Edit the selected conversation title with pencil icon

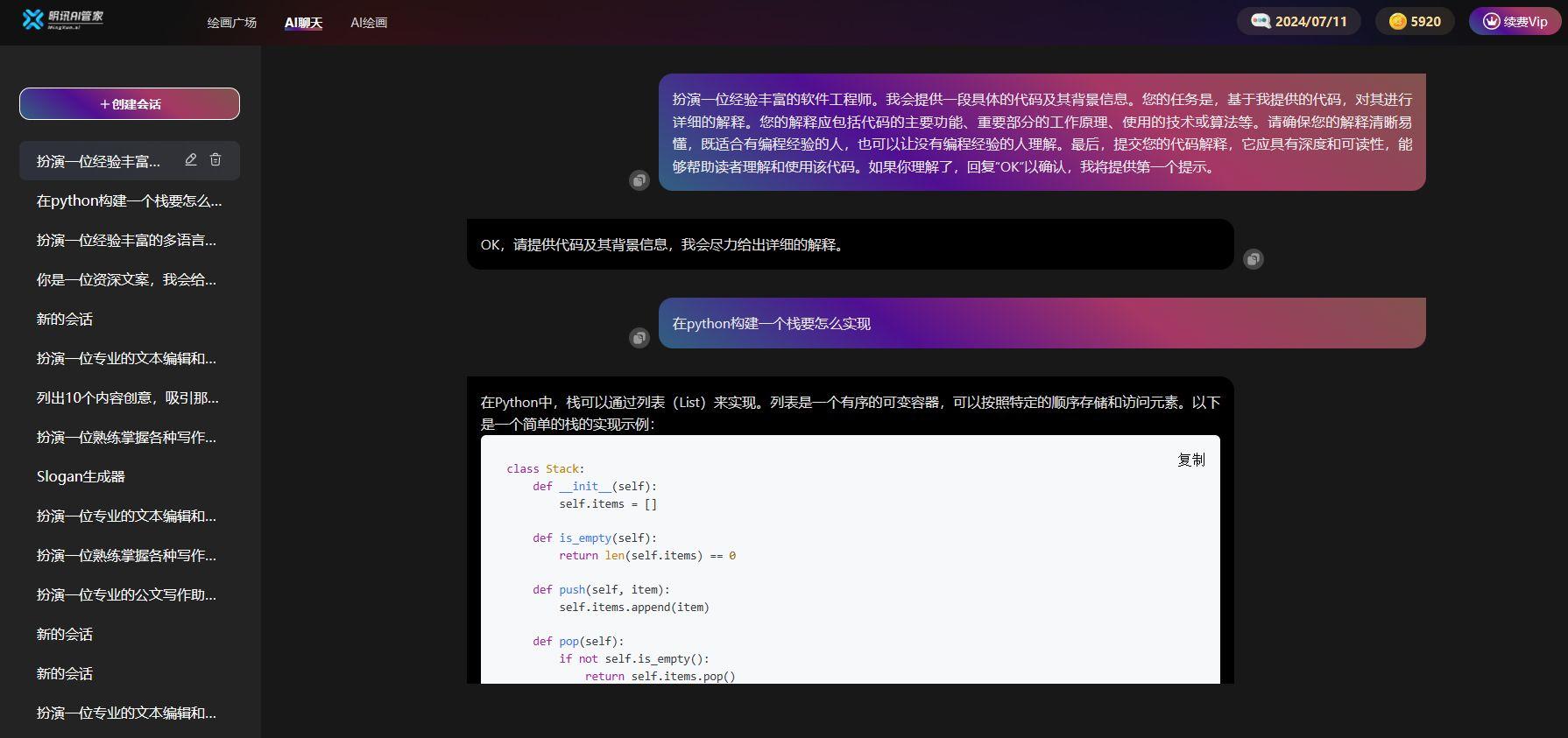tap(191, 159)
